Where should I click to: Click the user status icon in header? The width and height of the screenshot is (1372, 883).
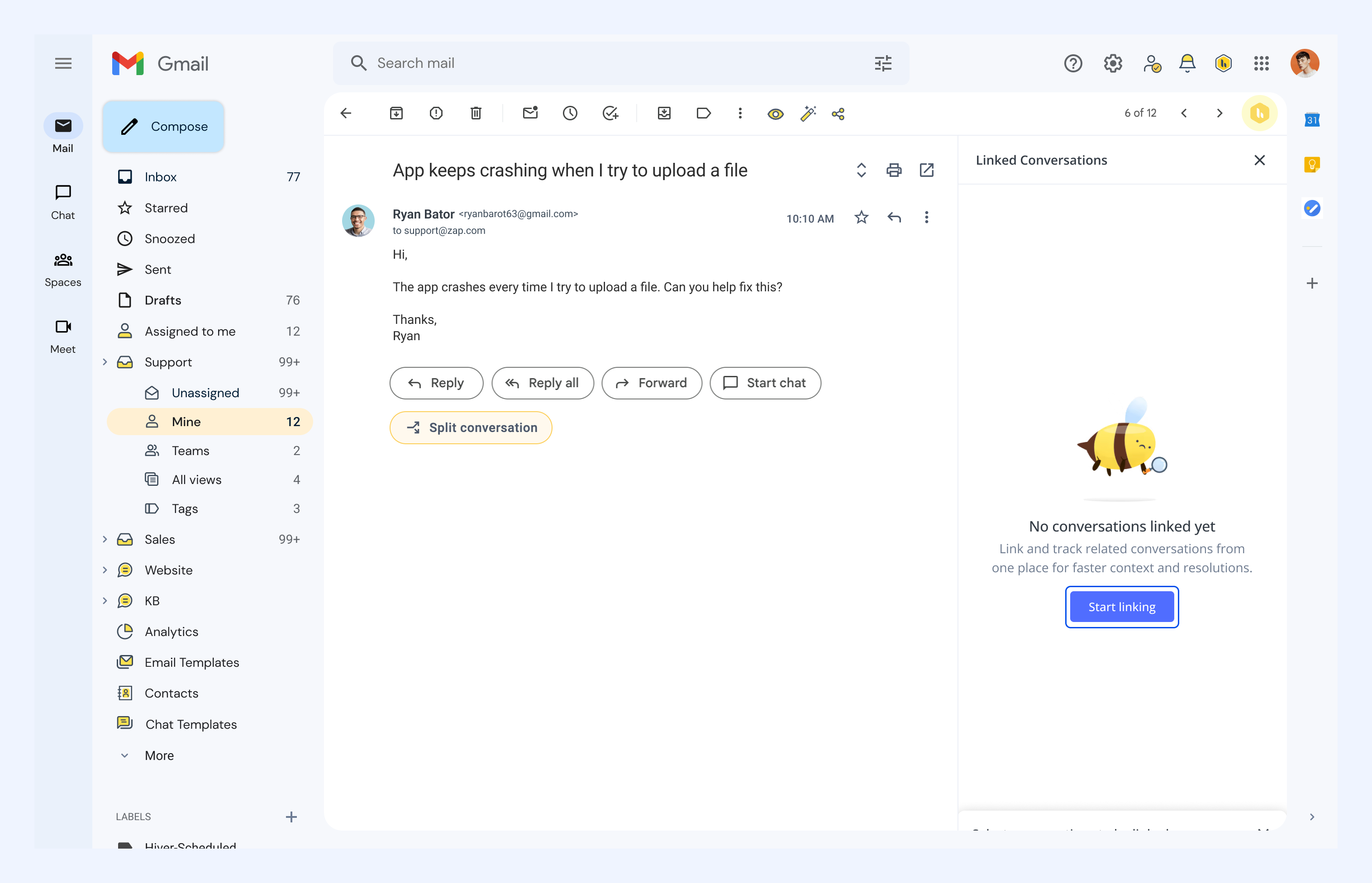coord(1152,63)
